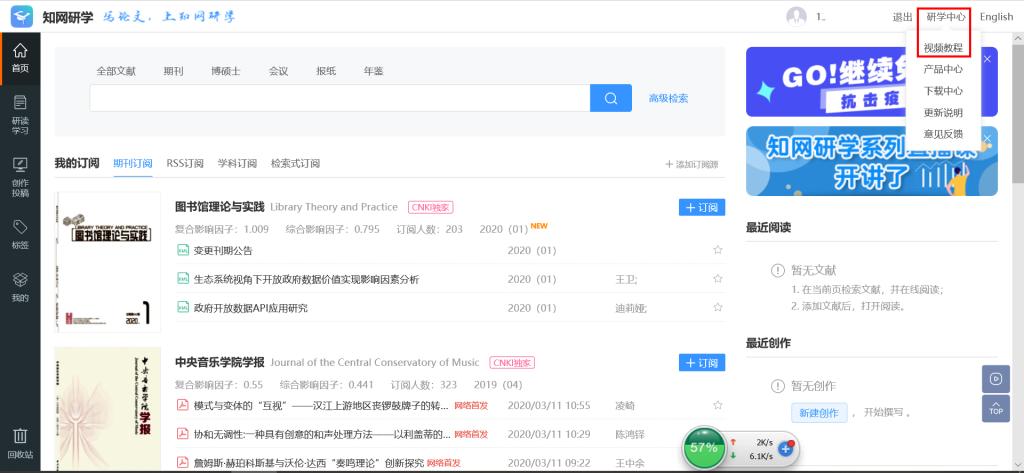This screenshot has width=1024, height=473.
Task: Select the 会议 search category
Action: tap(278, 71)
